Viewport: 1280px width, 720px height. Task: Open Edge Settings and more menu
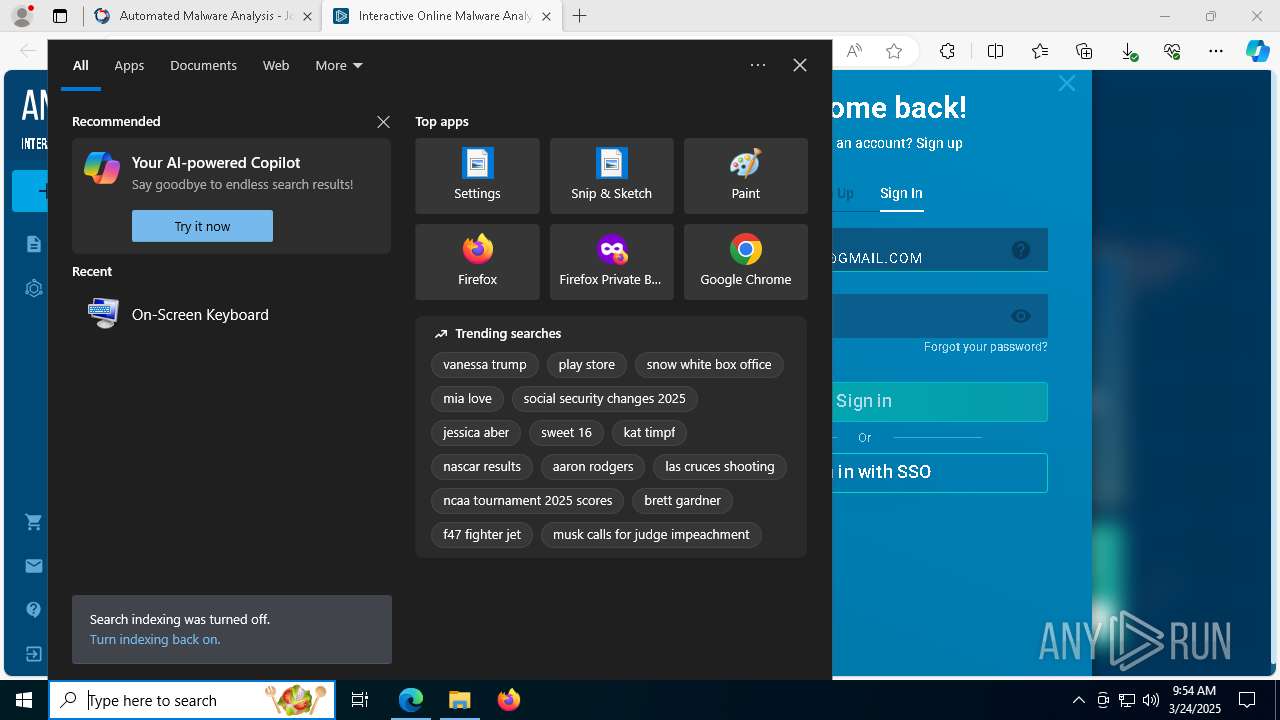click(x=1216, y=51)
